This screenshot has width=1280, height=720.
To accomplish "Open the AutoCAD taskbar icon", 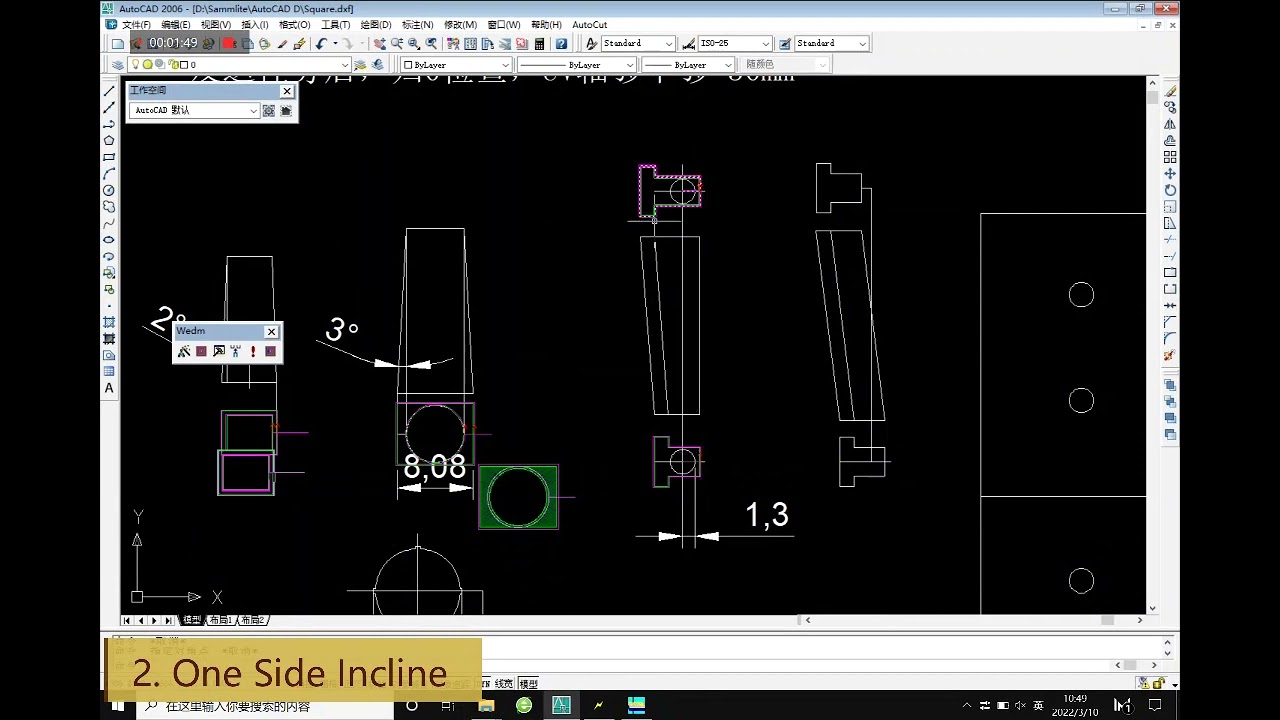I will pos(561,705).
